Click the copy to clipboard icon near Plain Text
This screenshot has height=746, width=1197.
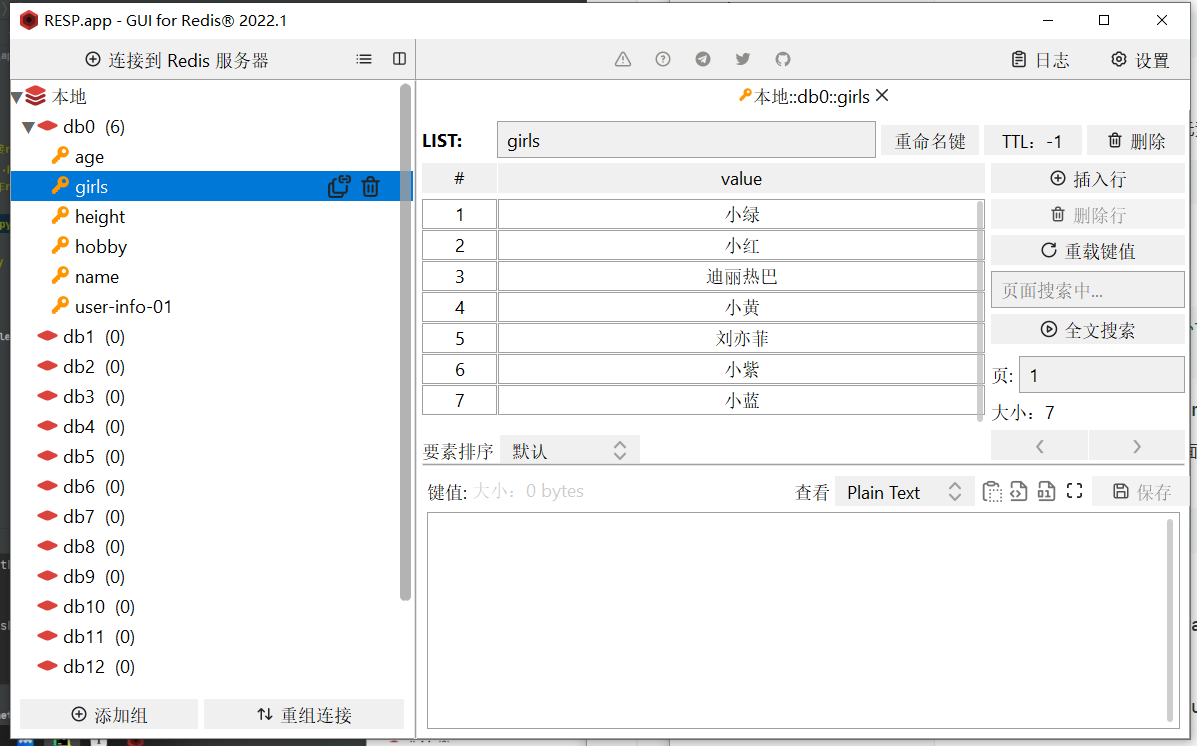[x=992, y=492]
